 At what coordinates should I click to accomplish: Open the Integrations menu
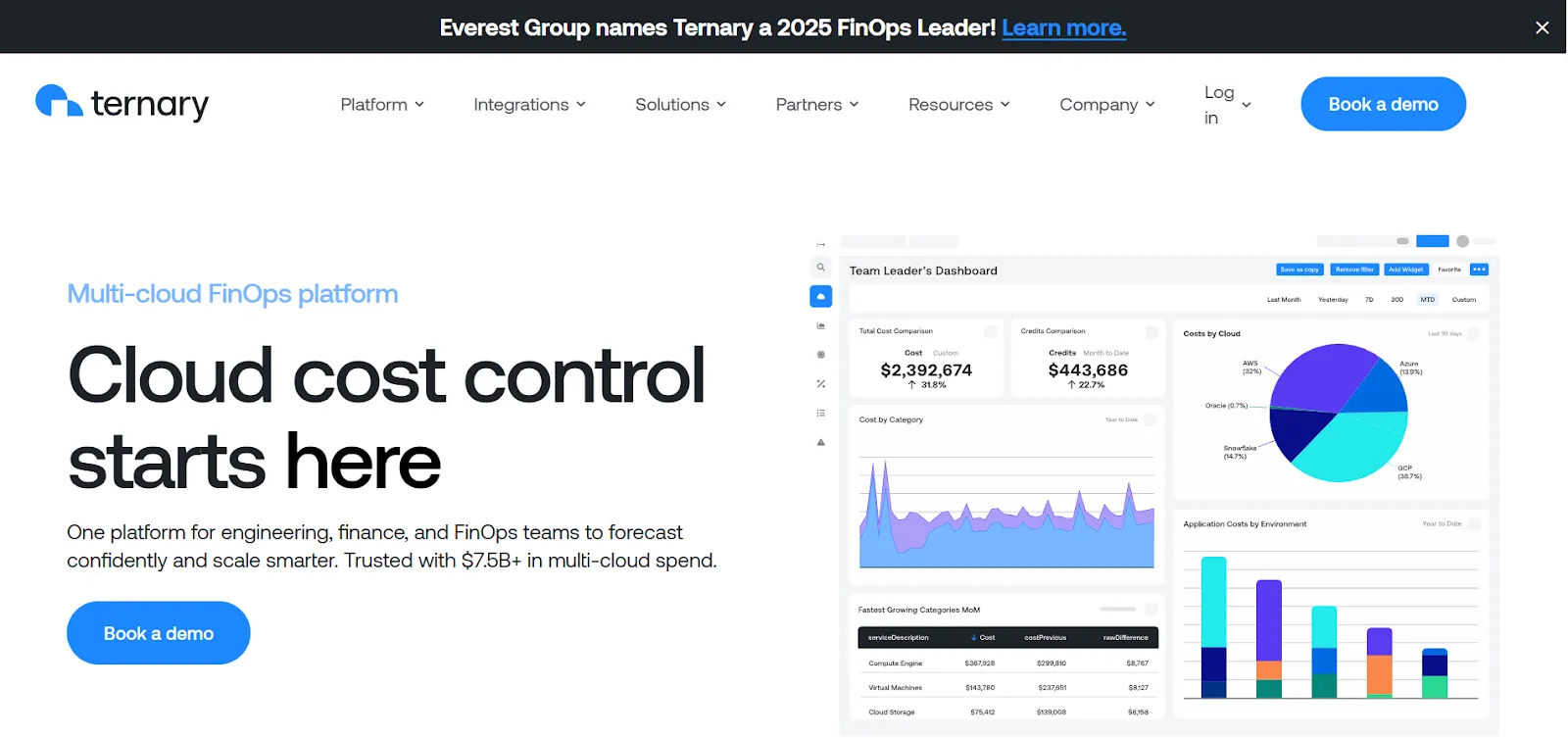[529, 104]
